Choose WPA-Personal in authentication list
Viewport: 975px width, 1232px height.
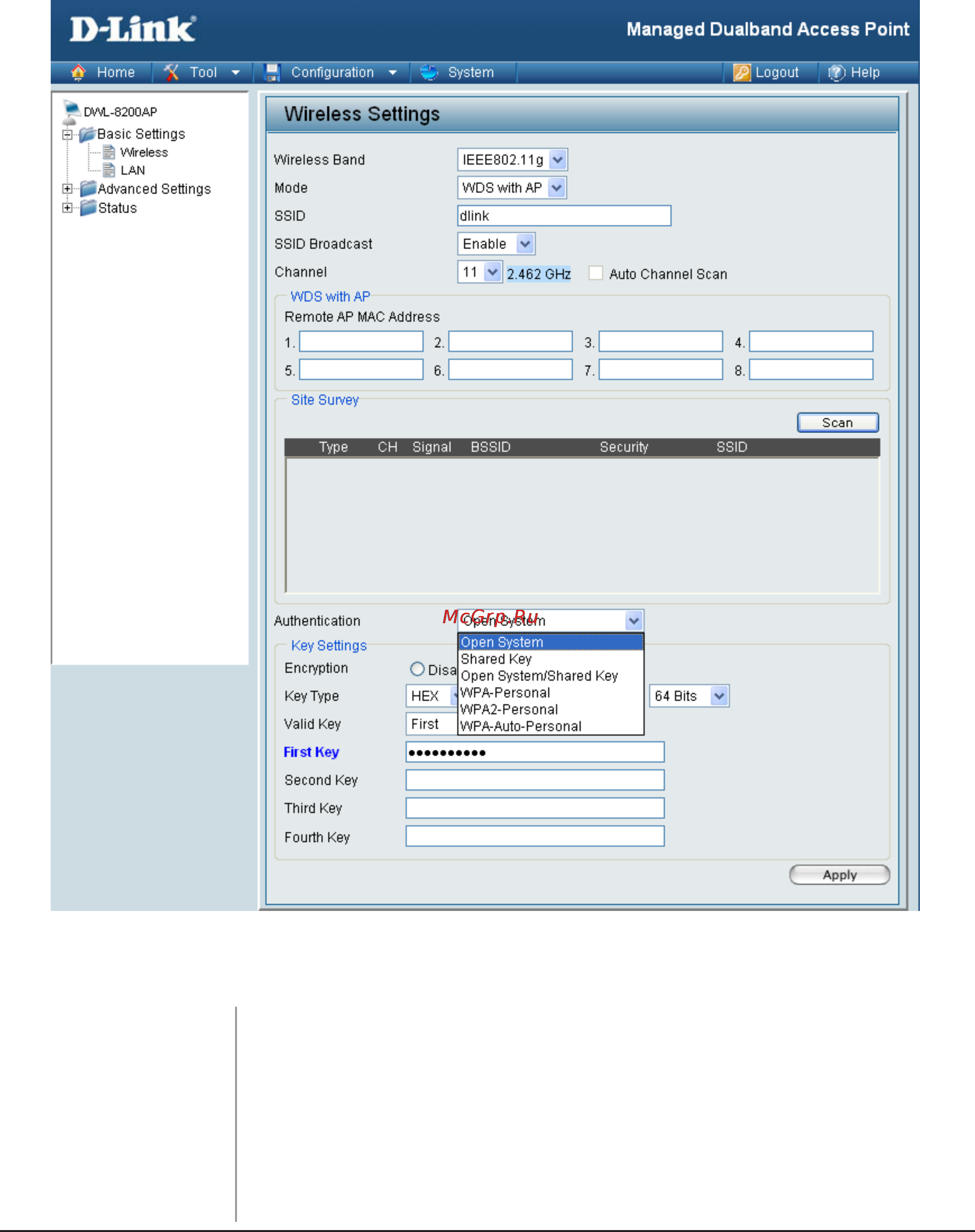point(550,693)
